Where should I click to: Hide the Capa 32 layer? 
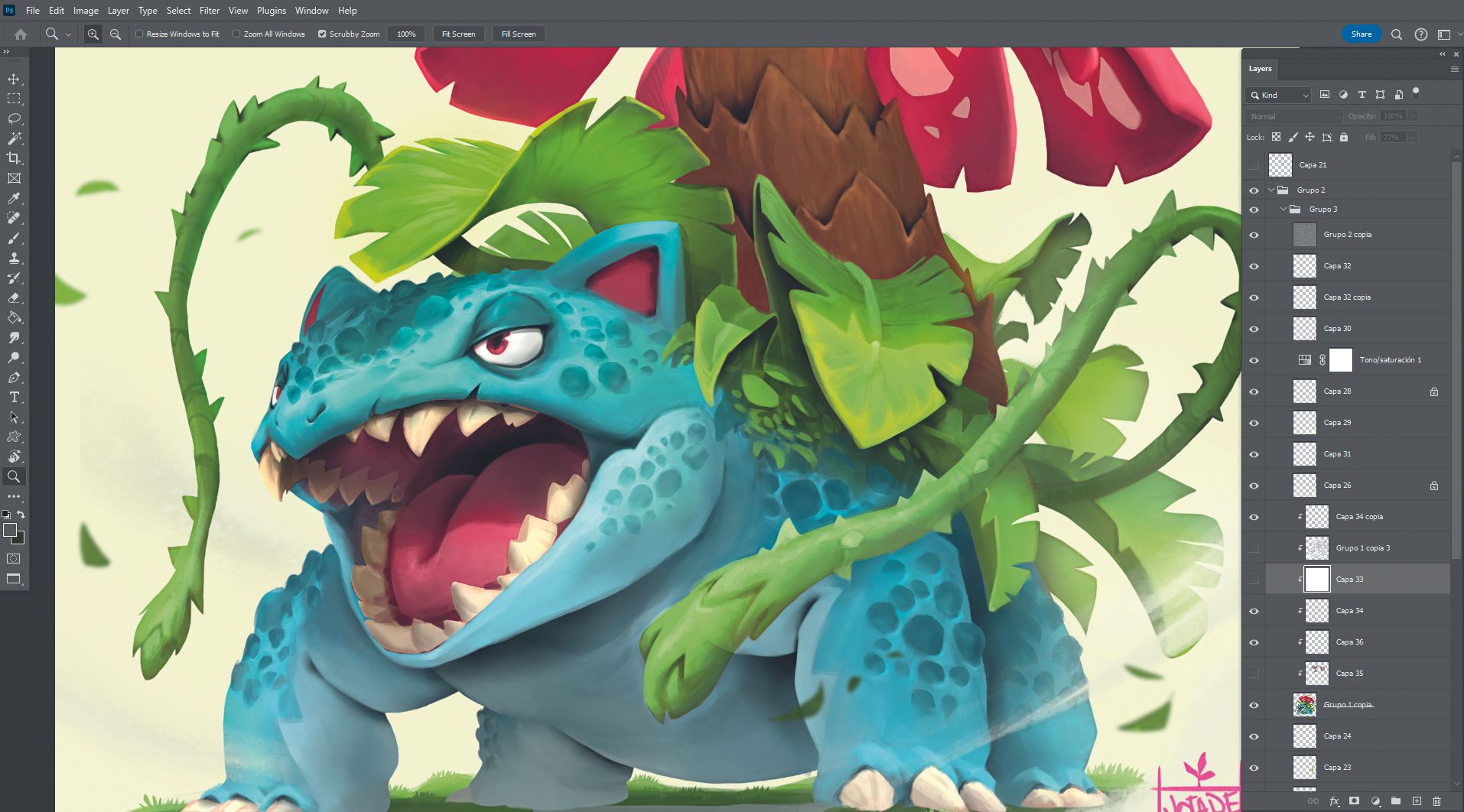(x=1254, y=265)
